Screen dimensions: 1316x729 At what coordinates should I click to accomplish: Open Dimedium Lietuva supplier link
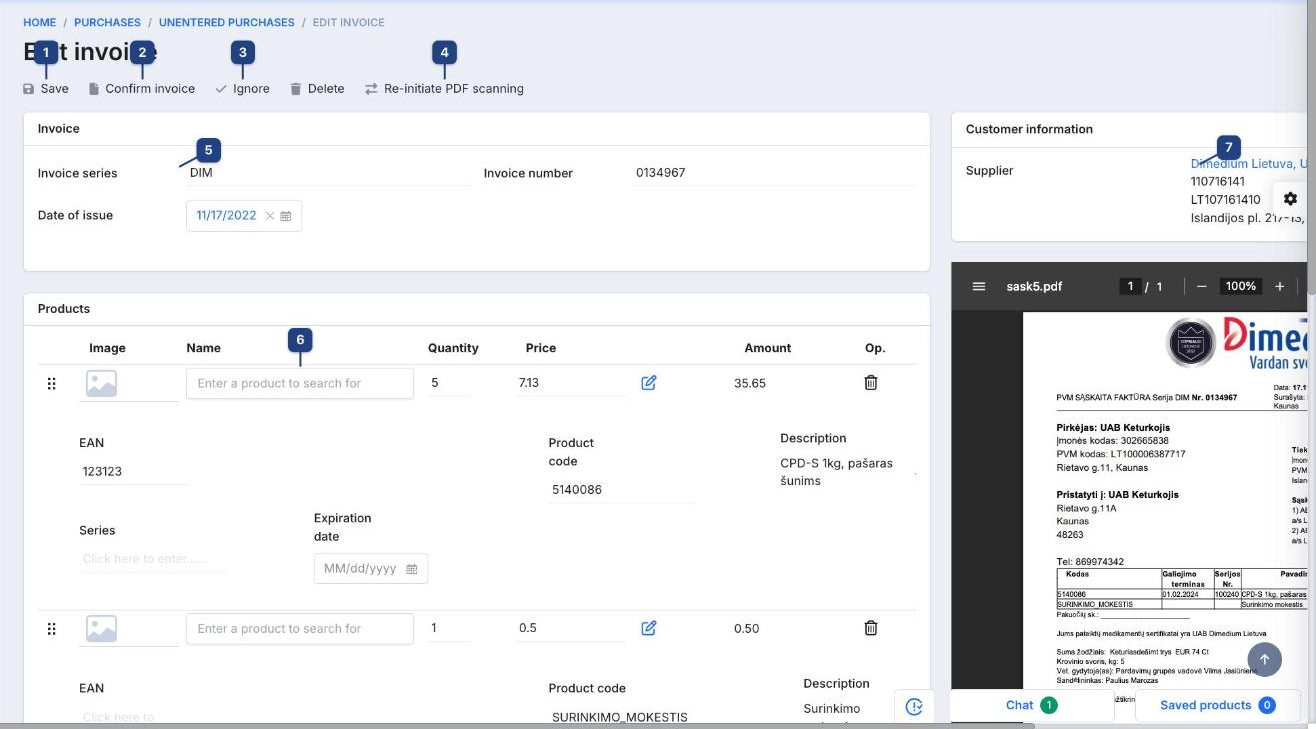pos(1249,164)
